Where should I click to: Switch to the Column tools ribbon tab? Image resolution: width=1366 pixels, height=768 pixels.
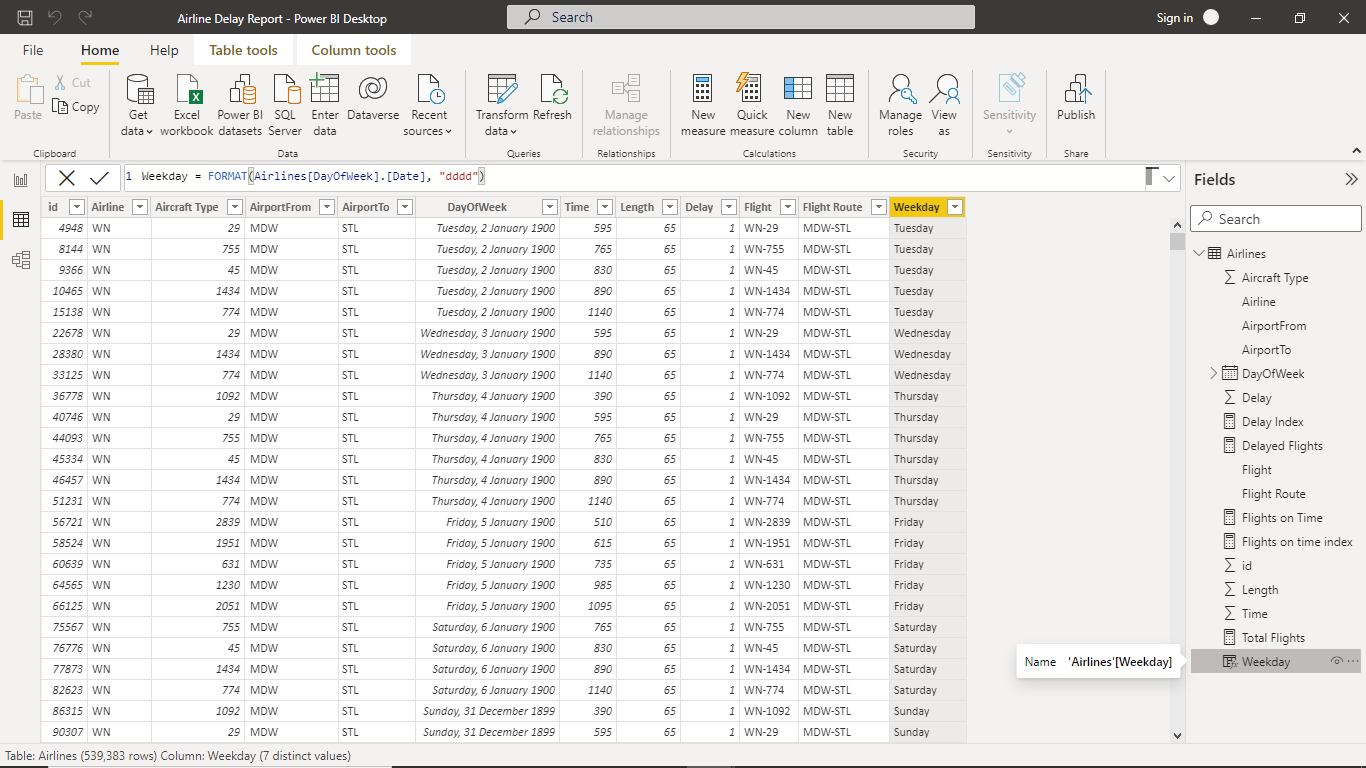(352, 49)
